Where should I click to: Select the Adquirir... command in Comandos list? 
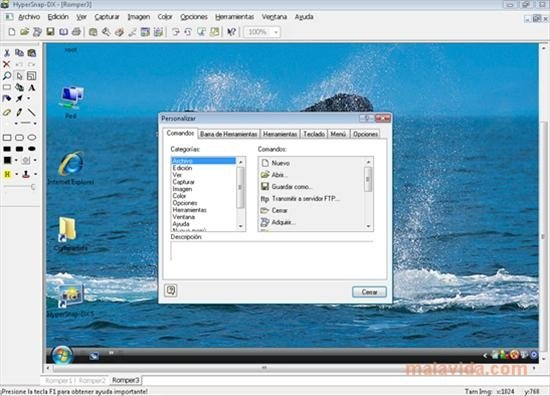[x=278, y=222]
